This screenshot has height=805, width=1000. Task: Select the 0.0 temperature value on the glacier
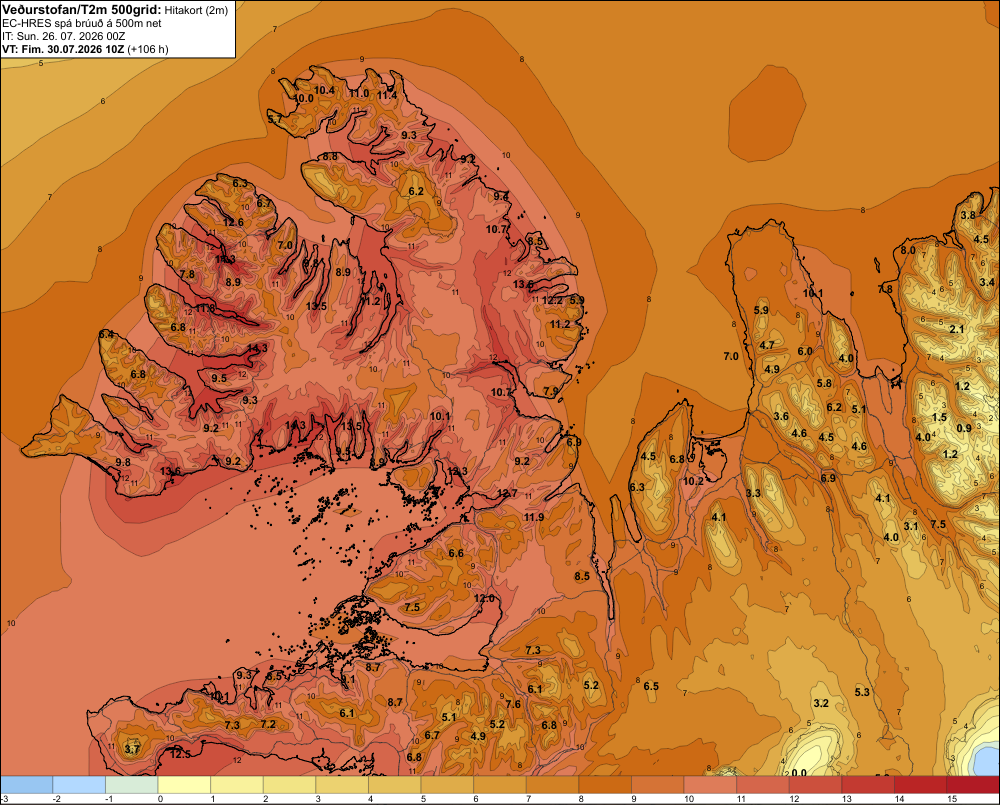(798, 773)
